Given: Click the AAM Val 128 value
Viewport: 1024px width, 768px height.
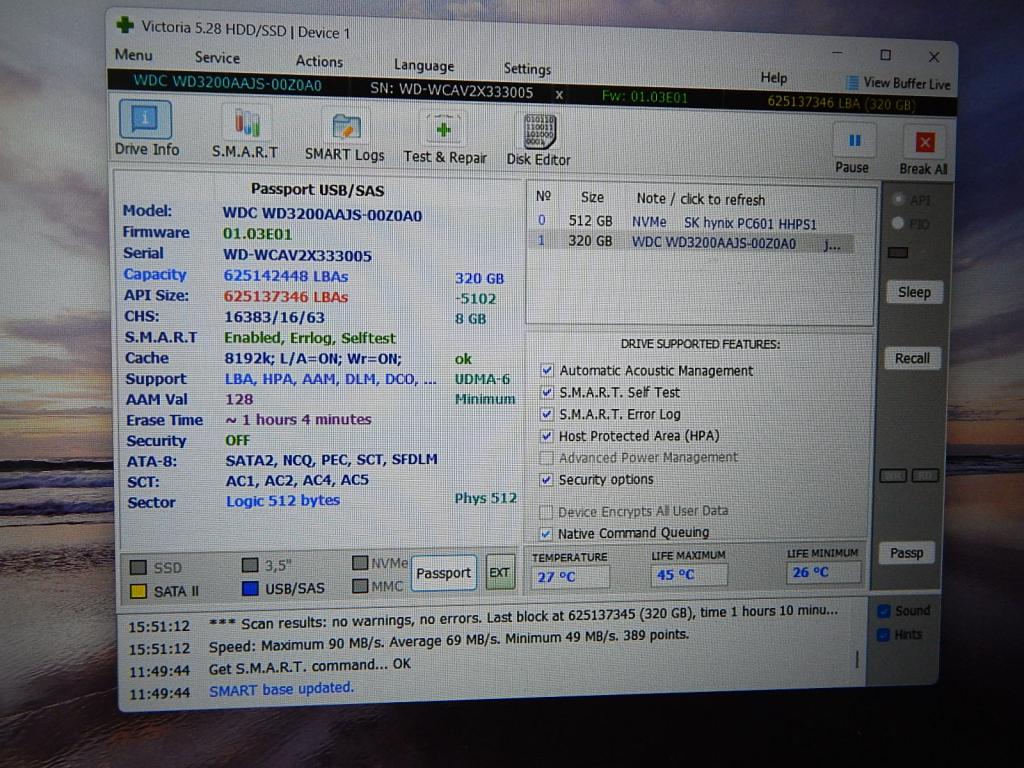Looking at the screenshot, I should [x=239, y=399].
